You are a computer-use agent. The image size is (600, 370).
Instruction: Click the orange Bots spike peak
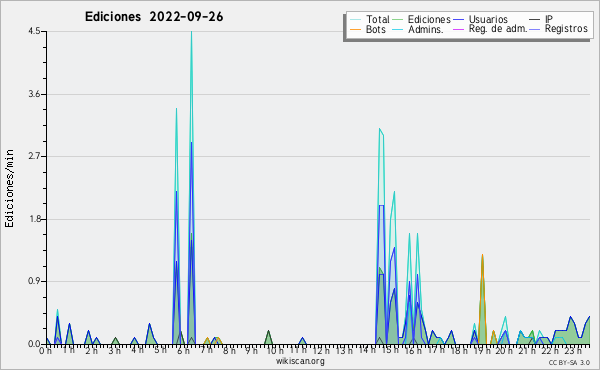point(483,255)
